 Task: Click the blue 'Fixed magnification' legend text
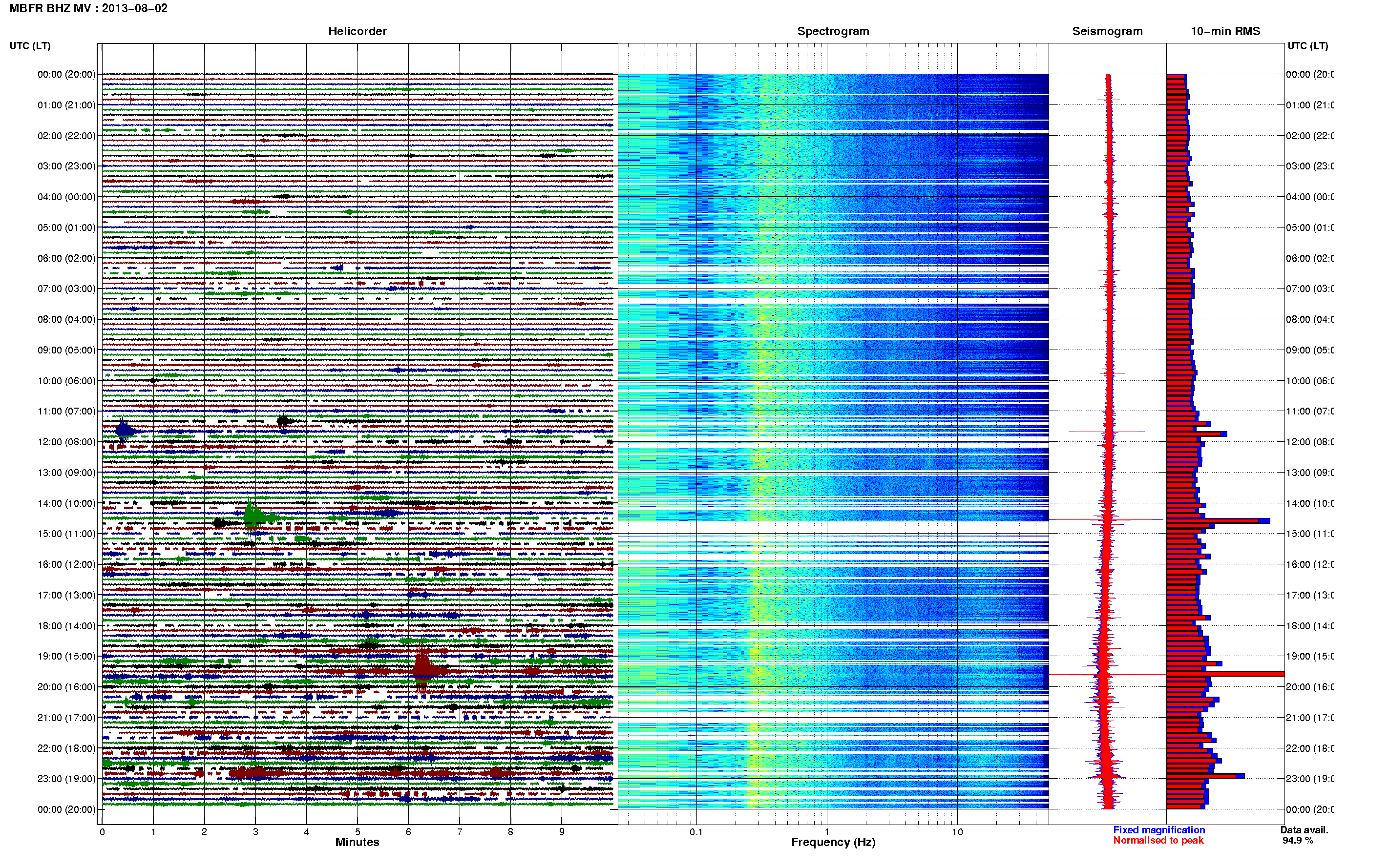point(1159,829)
